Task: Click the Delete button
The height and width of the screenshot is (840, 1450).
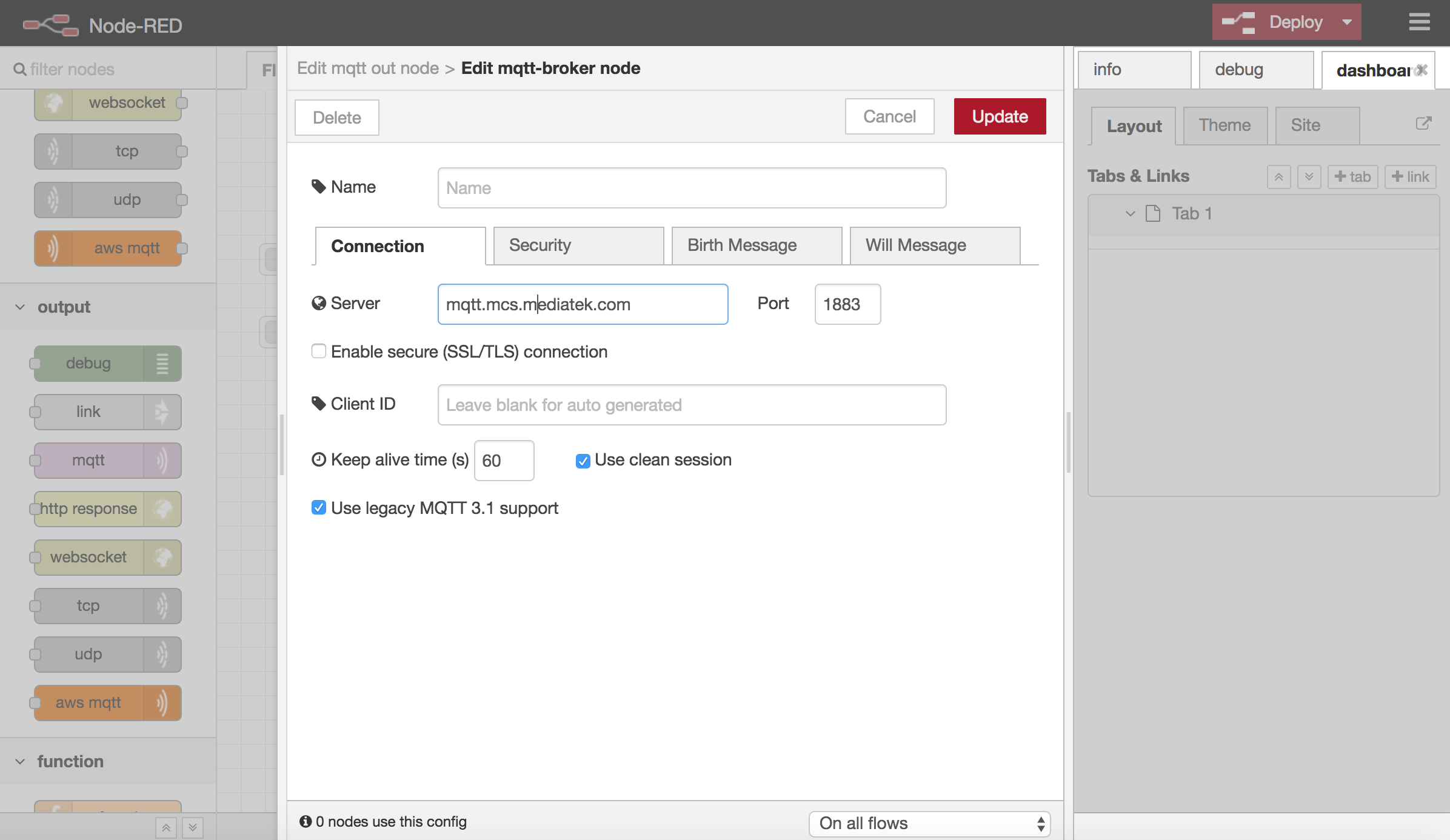Action: click(x=337, y=118)
